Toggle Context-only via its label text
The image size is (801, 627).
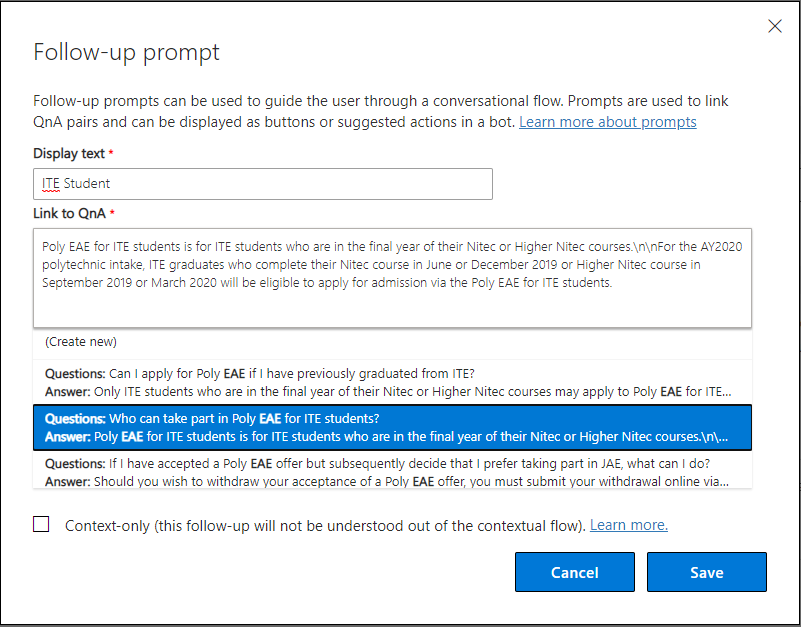(325, 525)
